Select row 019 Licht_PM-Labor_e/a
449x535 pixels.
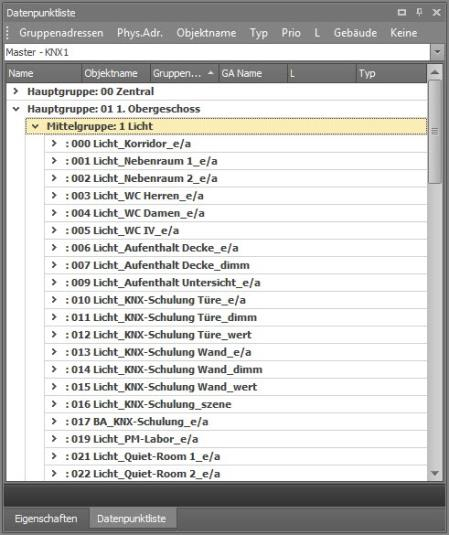click(235, 439)
